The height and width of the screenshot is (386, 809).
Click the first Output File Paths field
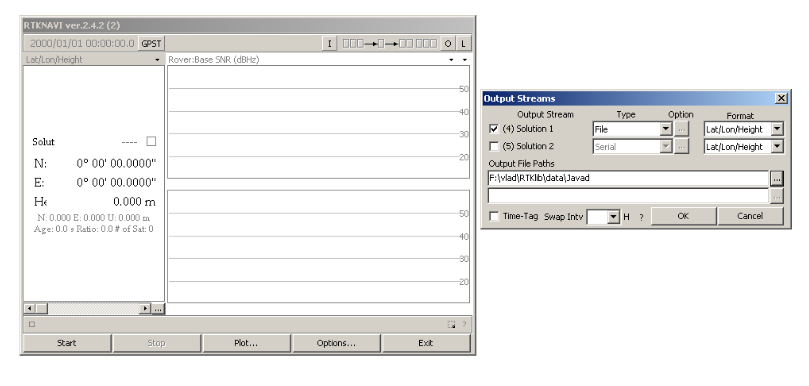(628, 179)
